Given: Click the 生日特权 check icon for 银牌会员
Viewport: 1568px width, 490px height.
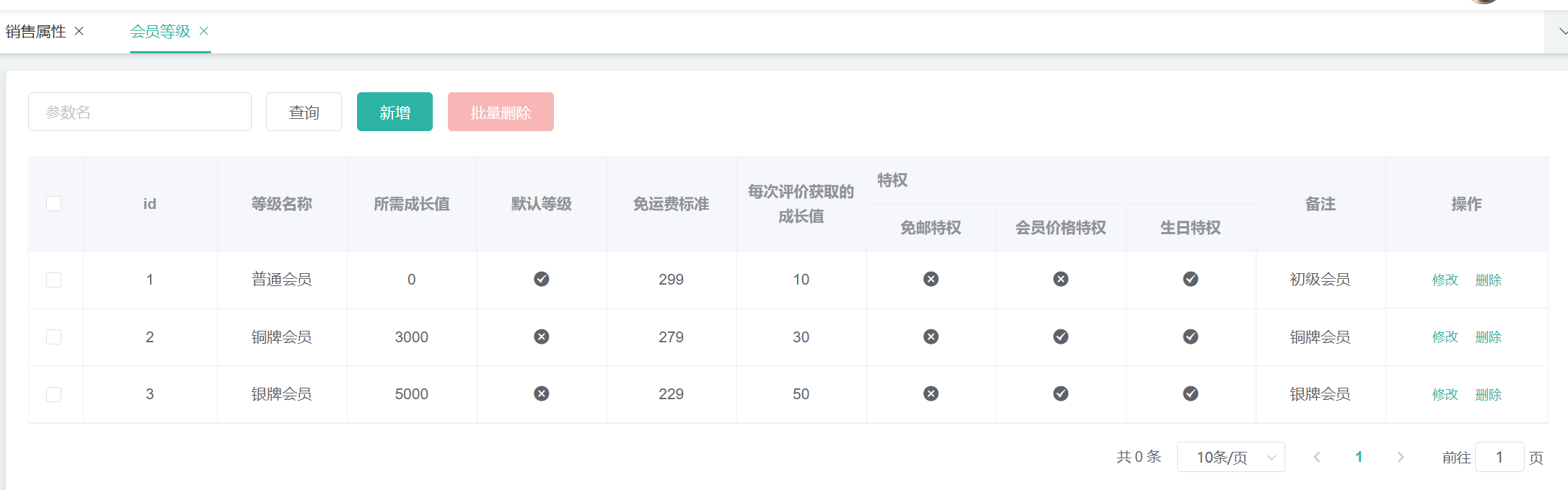Looking at the screenshot, I should (1191, 393).
